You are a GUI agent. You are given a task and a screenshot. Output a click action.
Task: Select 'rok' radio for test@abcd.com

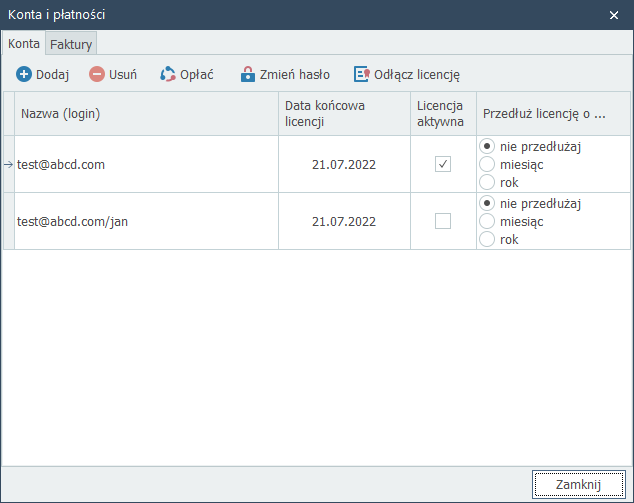click(x=487, y=182)
